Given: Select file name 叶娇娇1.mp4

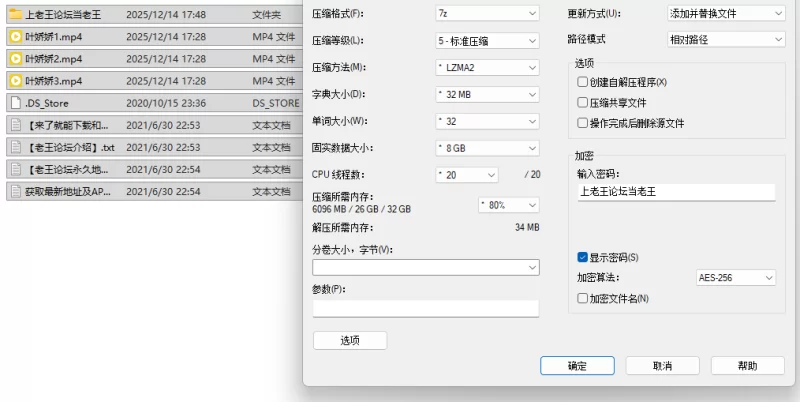Looking at the screenshot, I should point(54,37).
